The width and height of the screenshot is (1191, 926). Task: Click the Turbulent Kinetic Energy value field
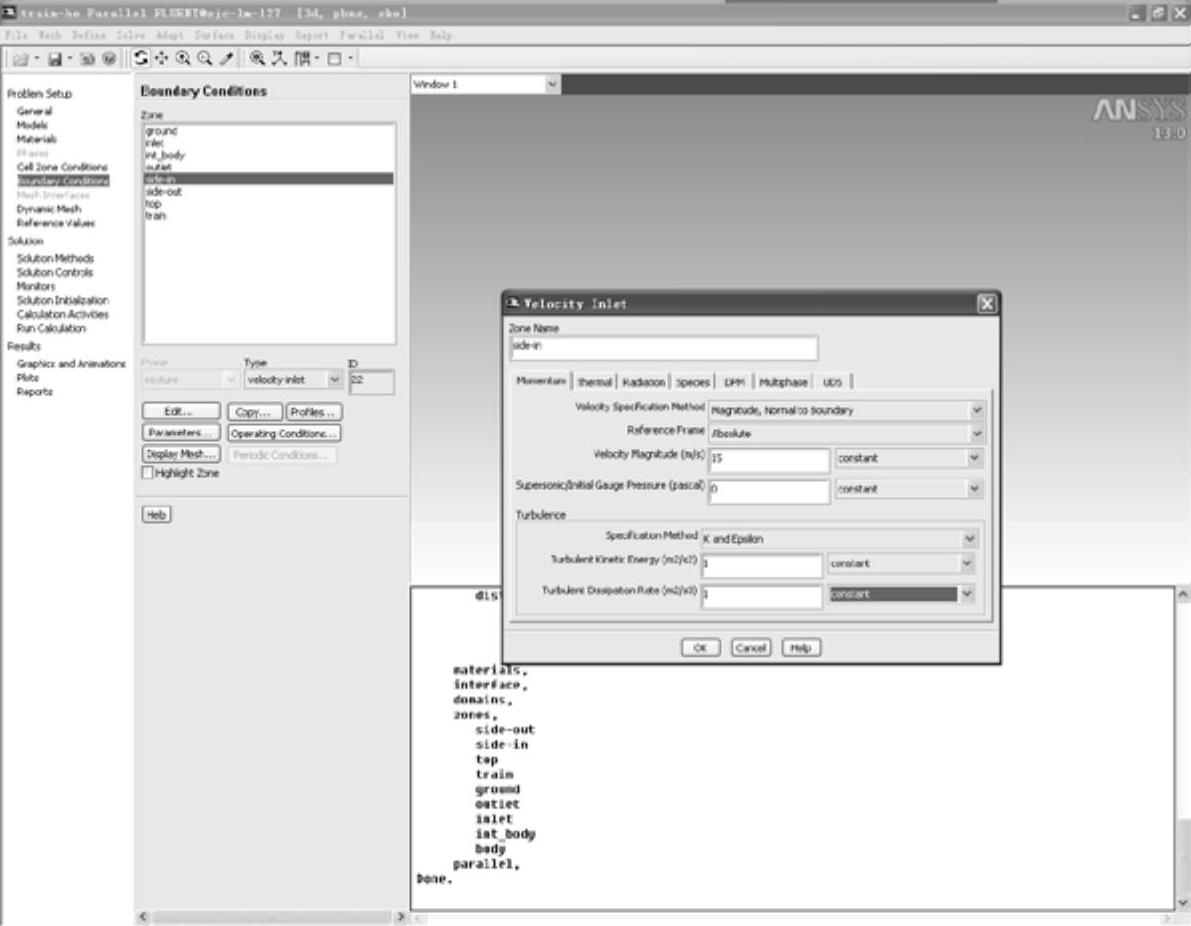pyautogui.click(x=762, y=564)
